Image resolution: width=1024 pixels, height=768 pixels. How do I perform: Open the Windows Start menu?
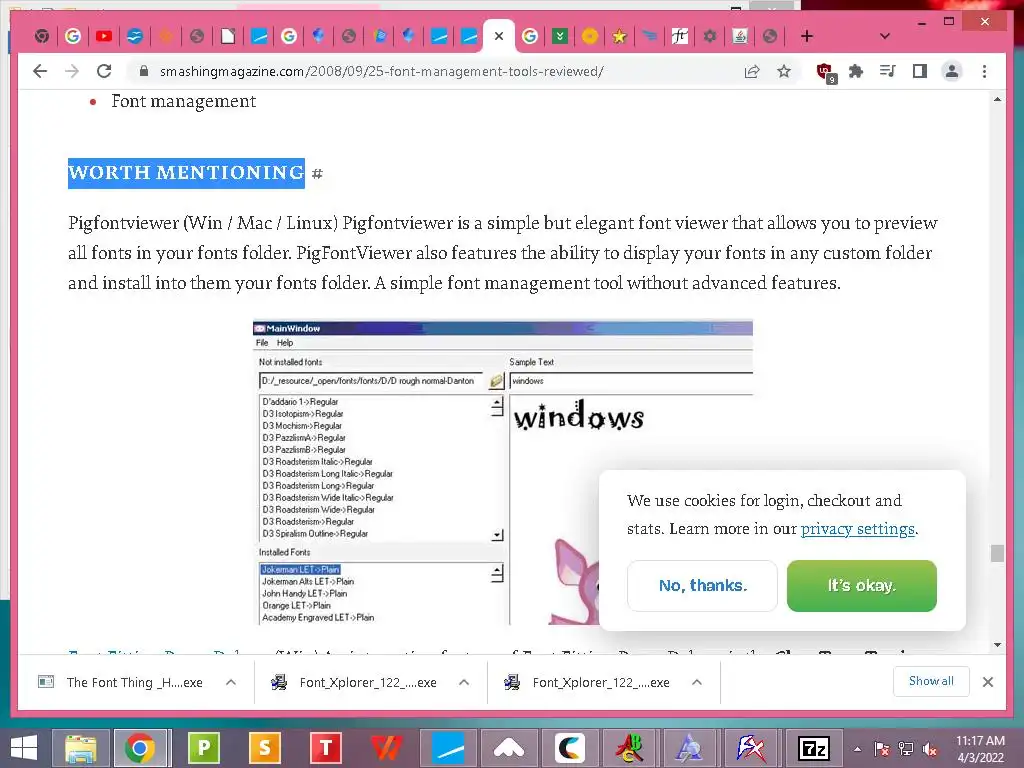(x=24, y=748)
